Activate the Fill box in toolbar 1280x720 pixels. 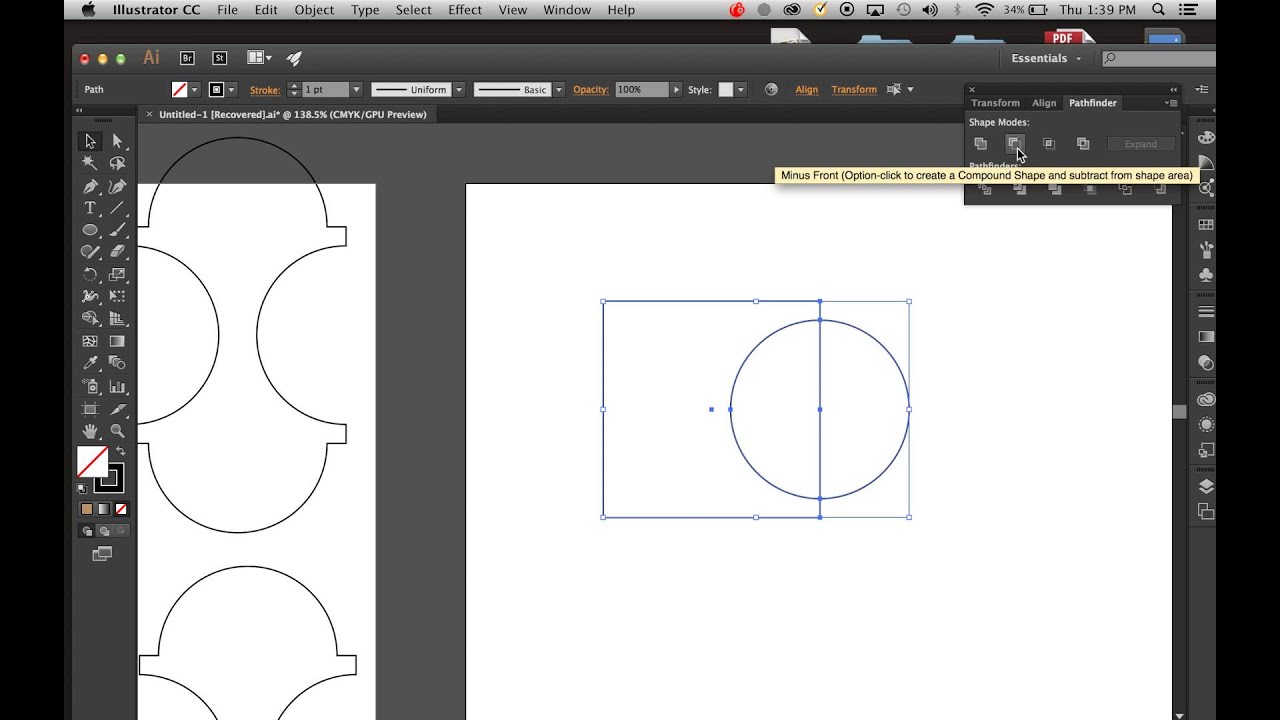(92, 461)
